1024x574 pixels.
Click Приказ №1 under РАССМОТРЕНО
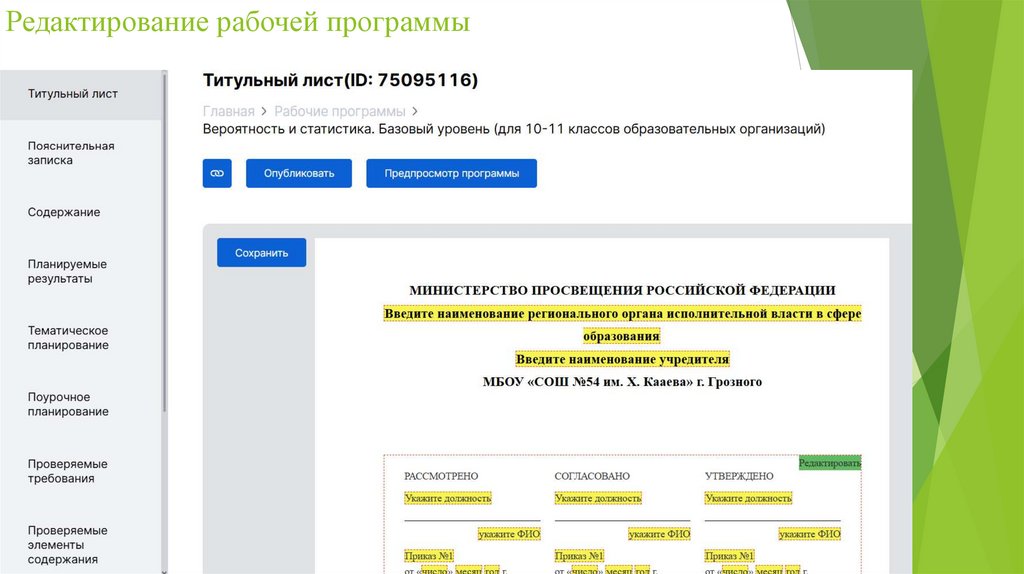(x=428, y=556)
